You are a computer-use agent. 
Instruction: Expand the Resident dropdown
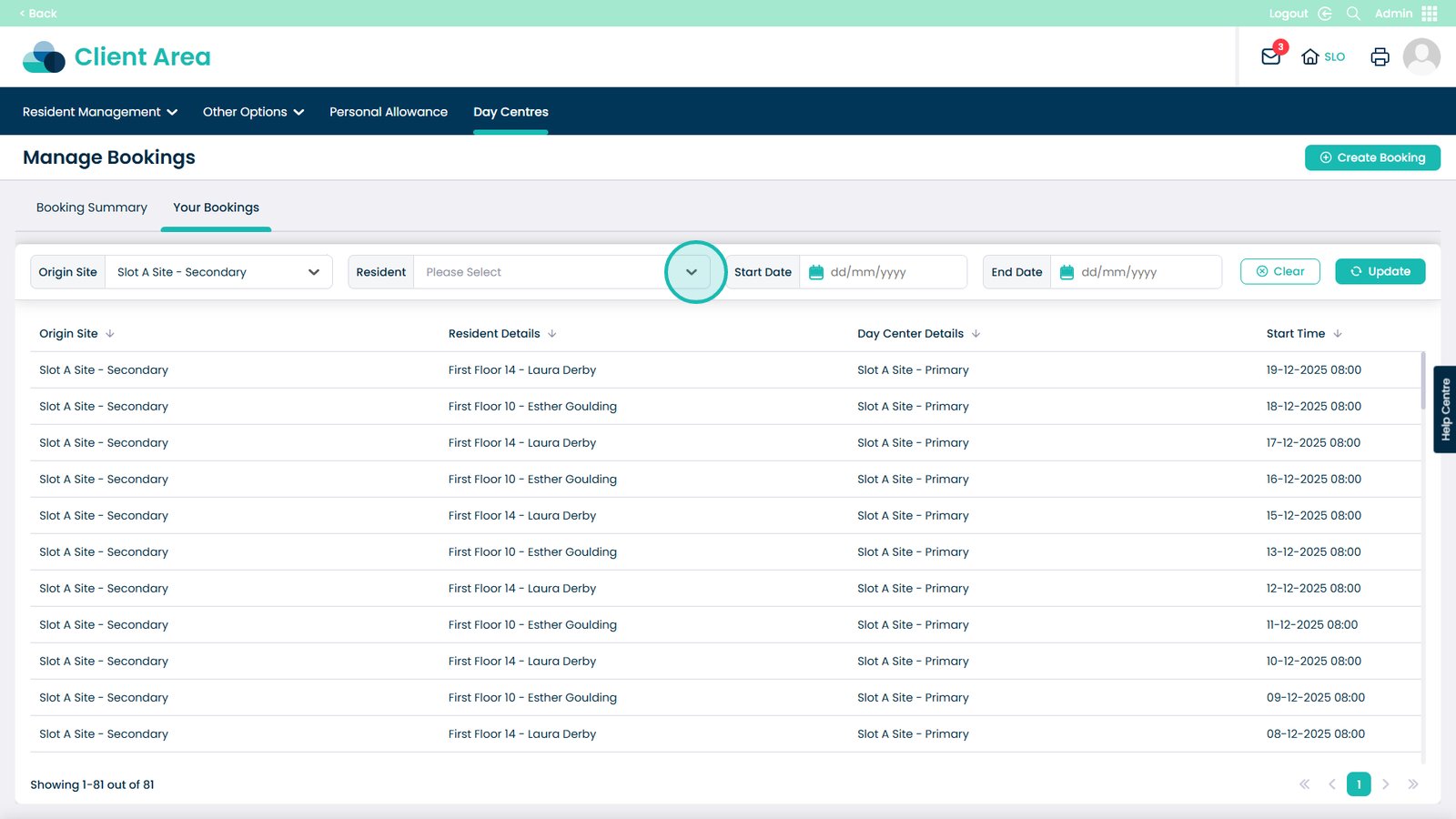point(692,272)
